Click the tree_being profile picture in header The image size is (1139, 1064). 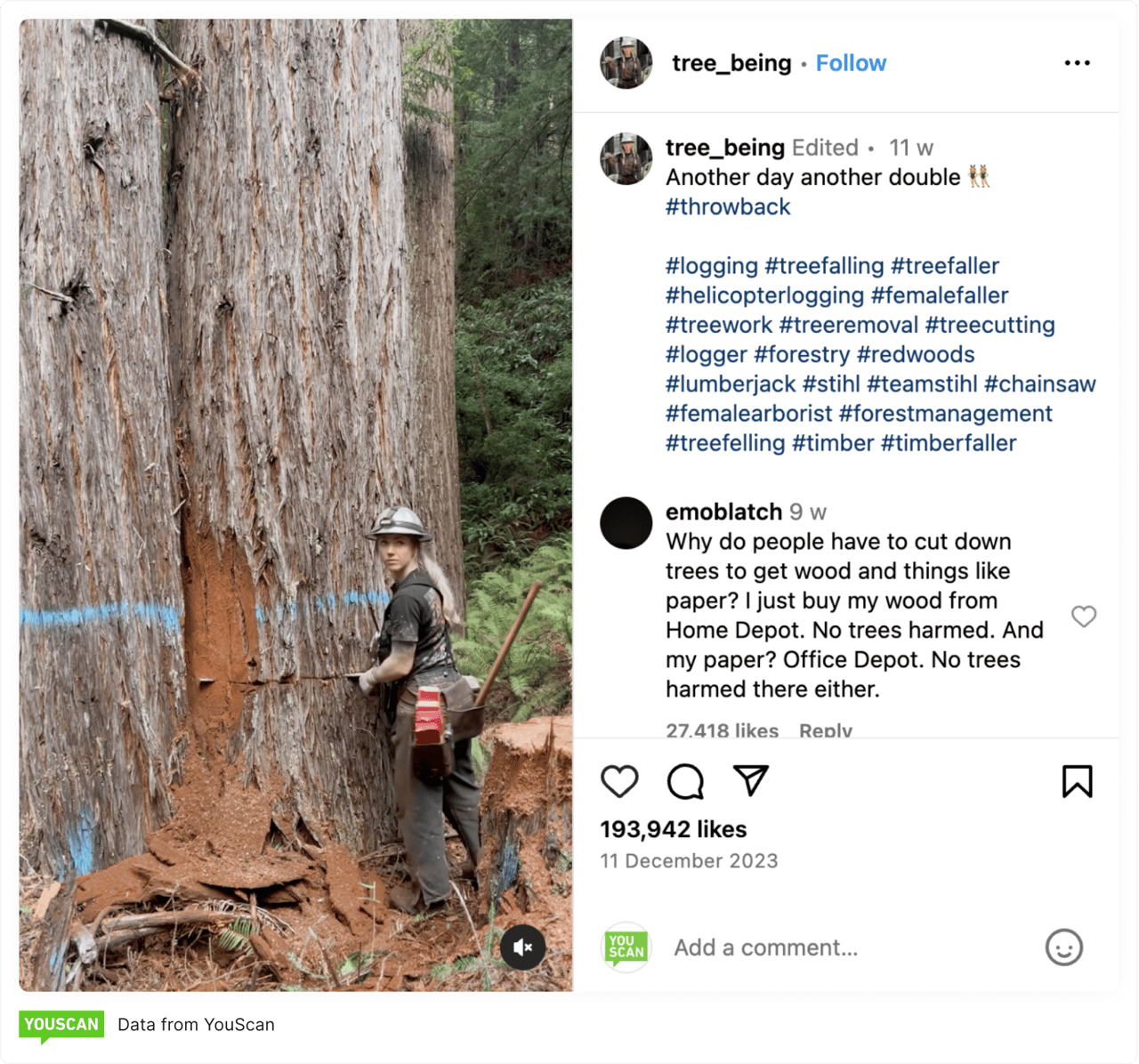pos(626,63)
